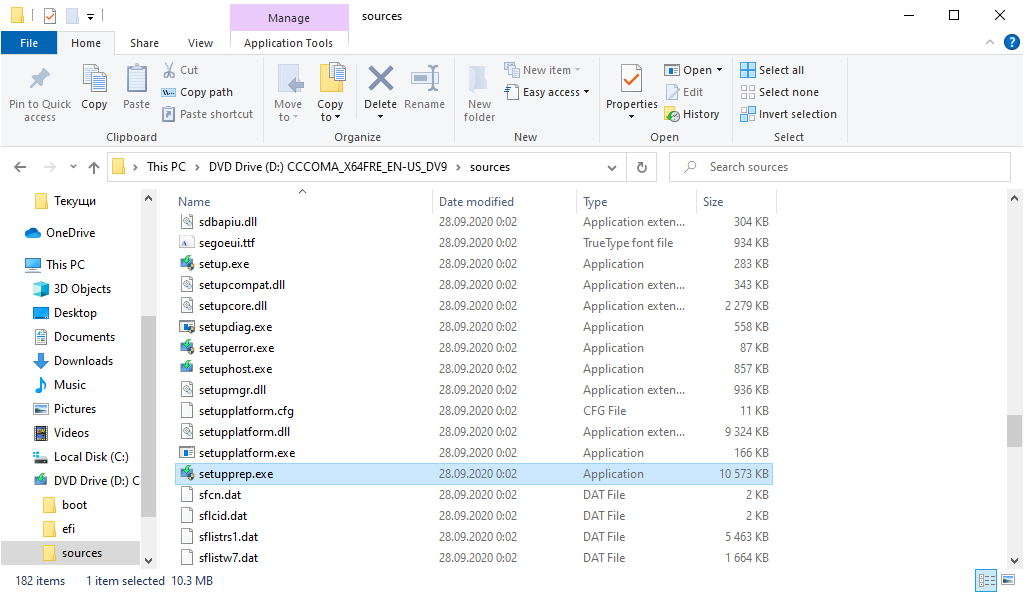Click the Properties checkmark icon

pyautogui.click(x=632, y=80)
